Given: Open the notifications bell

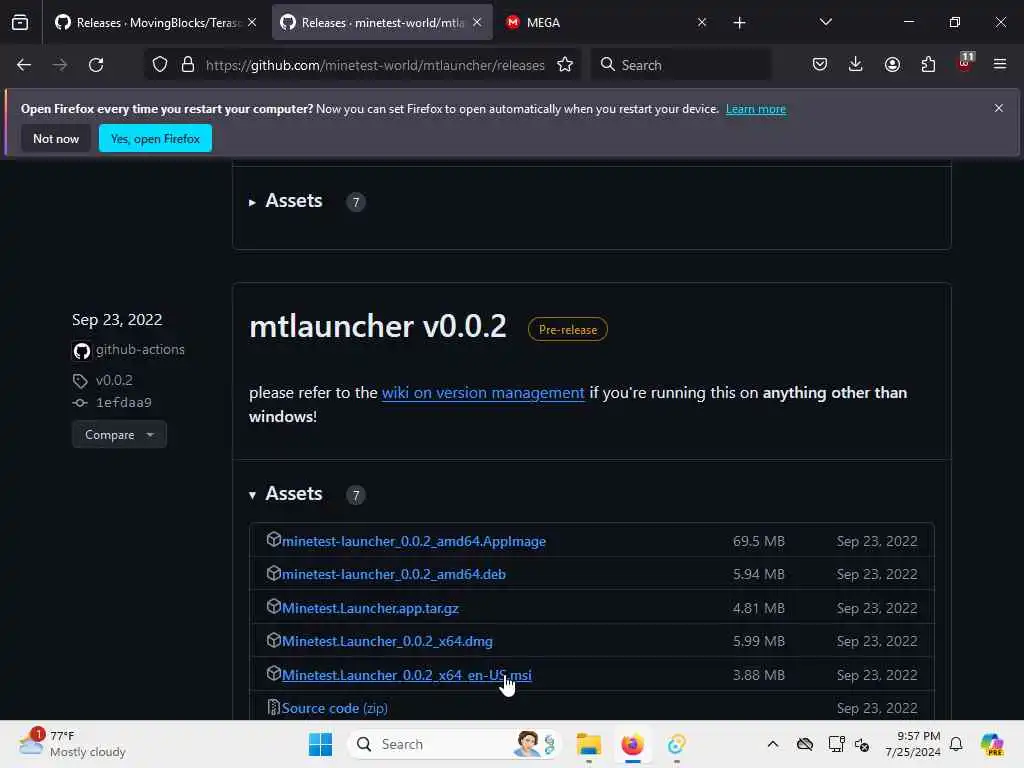Looking at the screenshot, I should (956, 744).
